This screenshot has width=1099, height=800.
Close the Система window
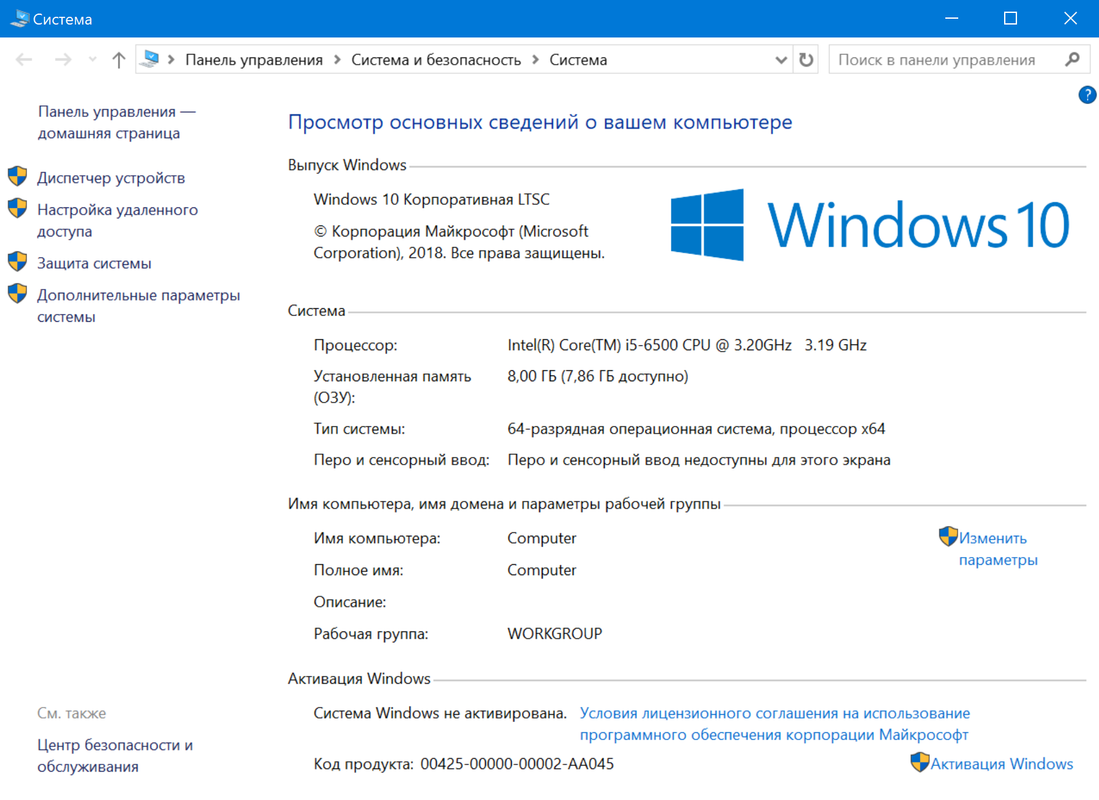click(x=1070, y=18)
